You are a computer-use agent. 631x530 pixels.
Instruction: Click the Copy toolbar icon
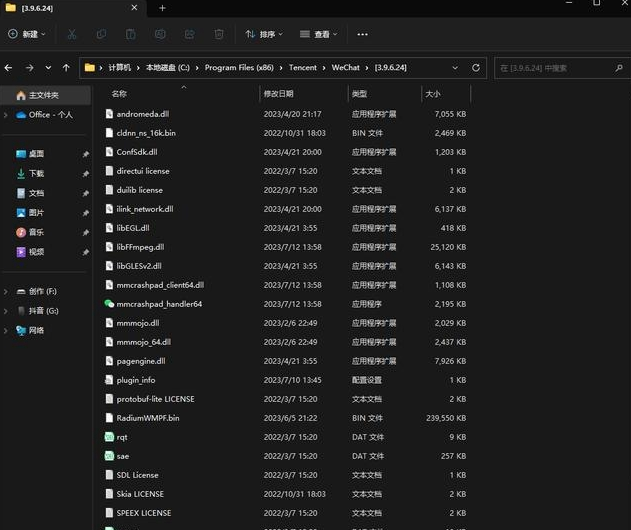click(x=101, y=34)
